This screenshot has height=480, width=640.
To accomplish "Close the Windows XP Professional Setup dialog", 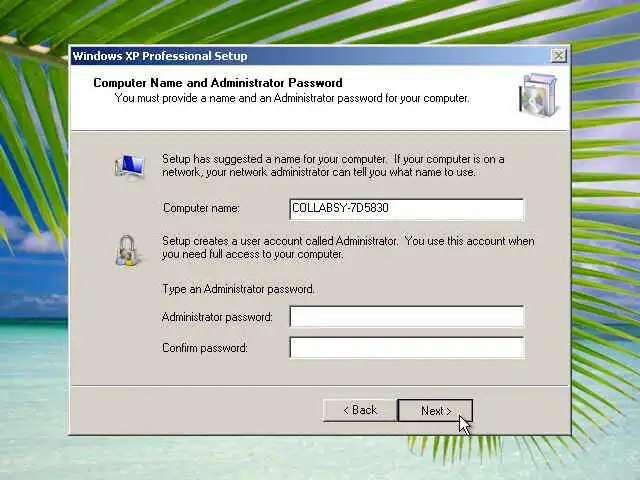I will click(x=558, y=56).
